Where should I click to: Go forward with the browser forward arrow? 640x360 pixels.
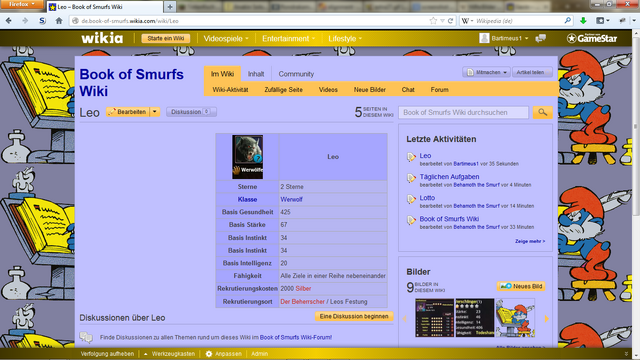click(25, 20)
